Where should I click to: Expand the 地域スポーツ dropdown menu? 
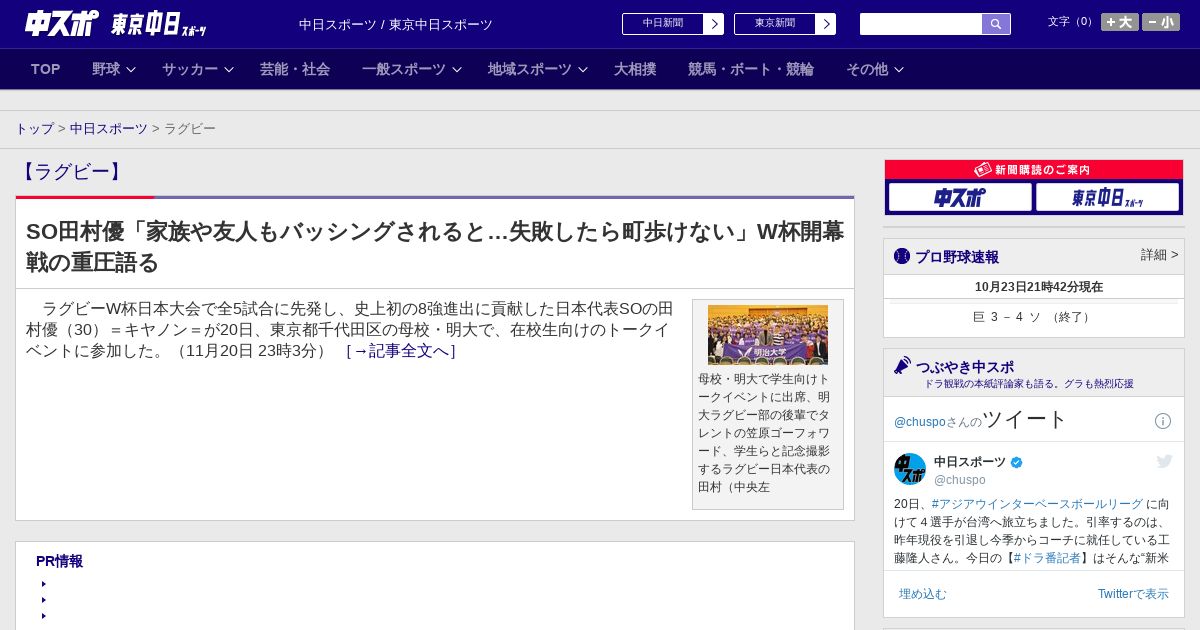[x=537, y=69]
